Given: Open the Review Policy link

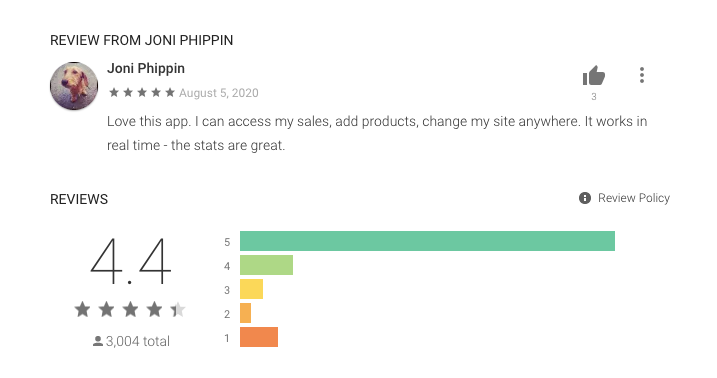Looking at the screenshot, I should (634, 198).
